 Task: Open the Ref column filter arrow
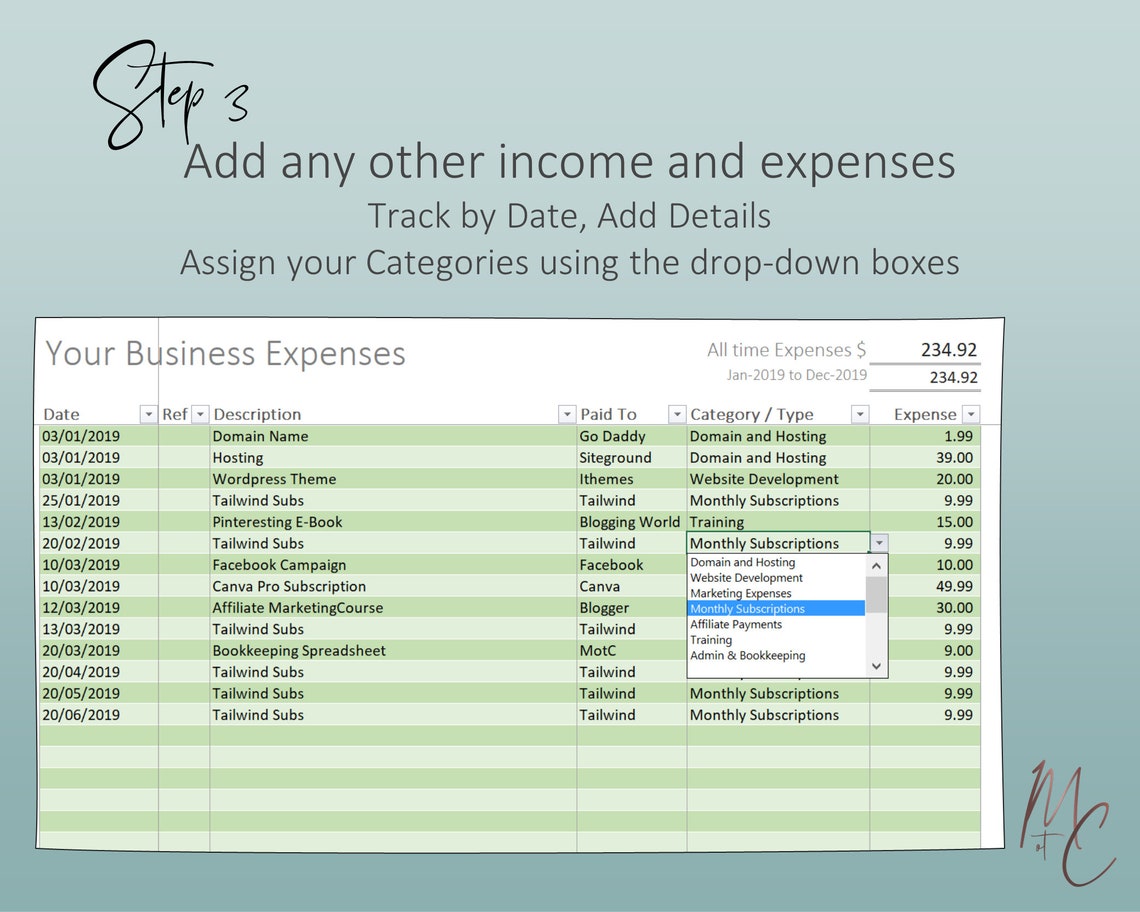(x=200, y=413)
